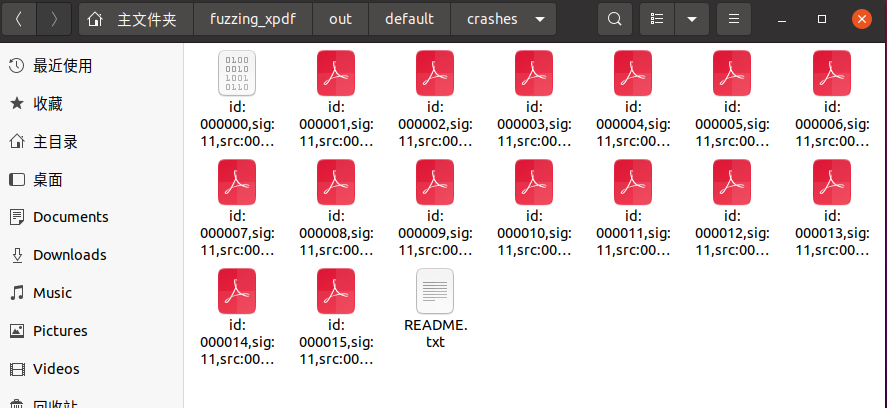Click the id:000000,sig:11 file name label
Image resolution: width=887 pixels, height=408 pixels.
(237, 124)
